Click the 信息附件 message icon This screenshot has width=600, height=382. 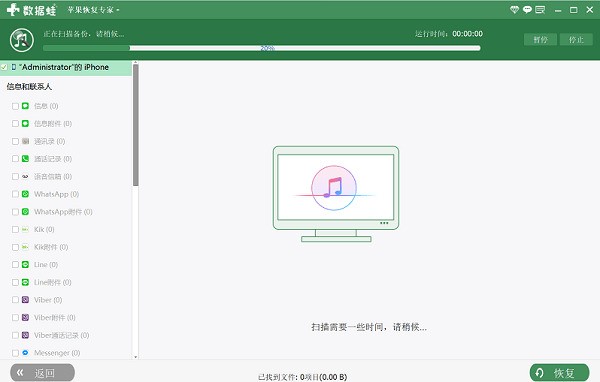[x=25, y=124]
